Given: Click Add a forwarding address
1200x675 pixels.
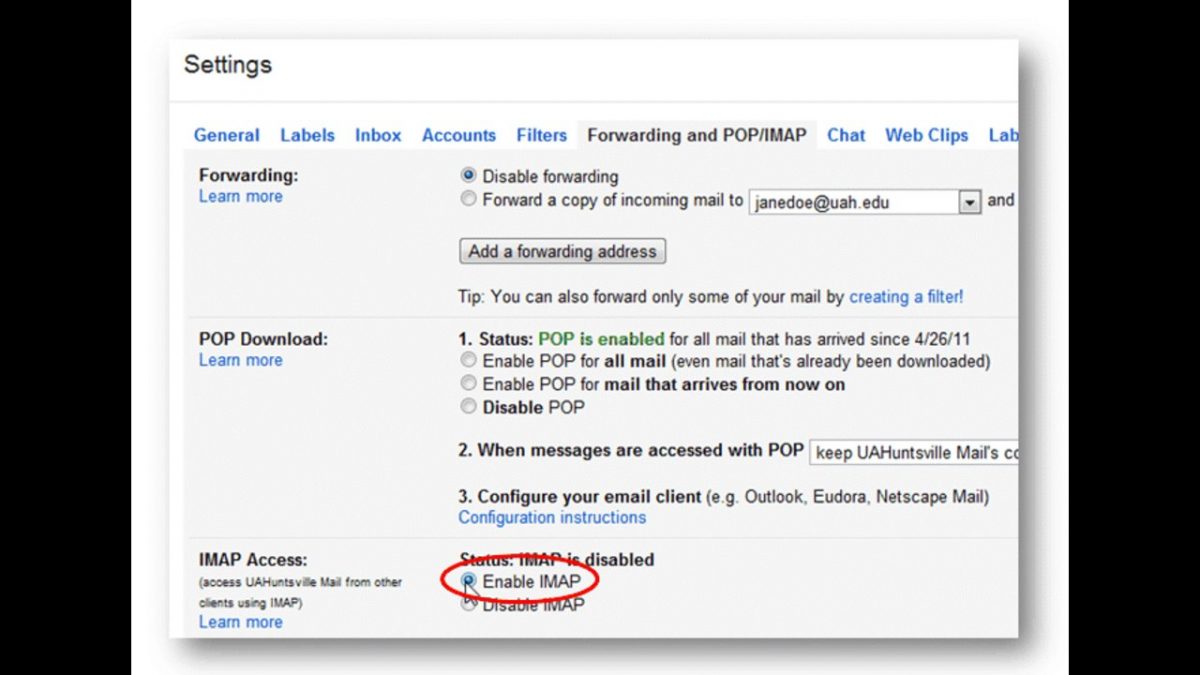Looking at the screenshot, I should pos(561,251).
